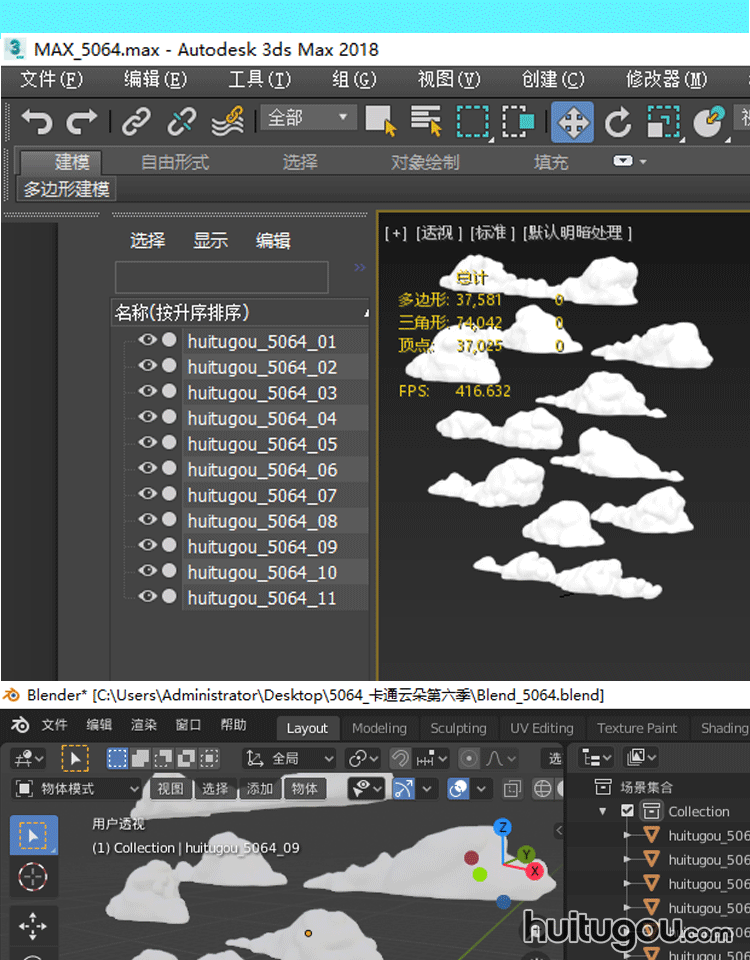The height and width of the screenshot is (960, 750).
Task: Open the 物体模式 mode dropdown in Blender
Action: pos(78,789)
